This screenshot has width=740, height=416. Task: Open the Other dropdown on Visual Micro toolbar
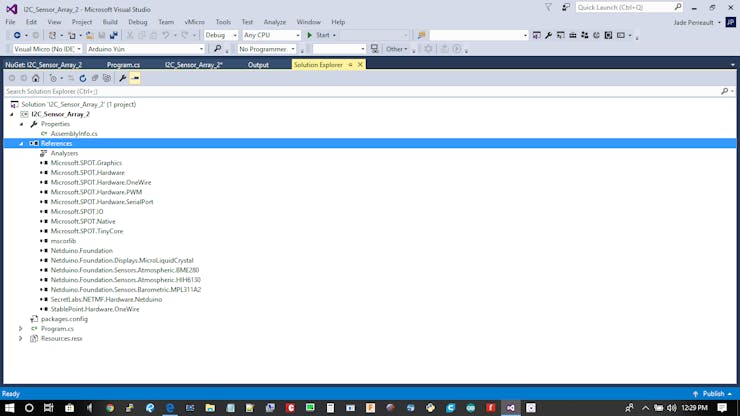pyautogui.click(x=396, y=49)
